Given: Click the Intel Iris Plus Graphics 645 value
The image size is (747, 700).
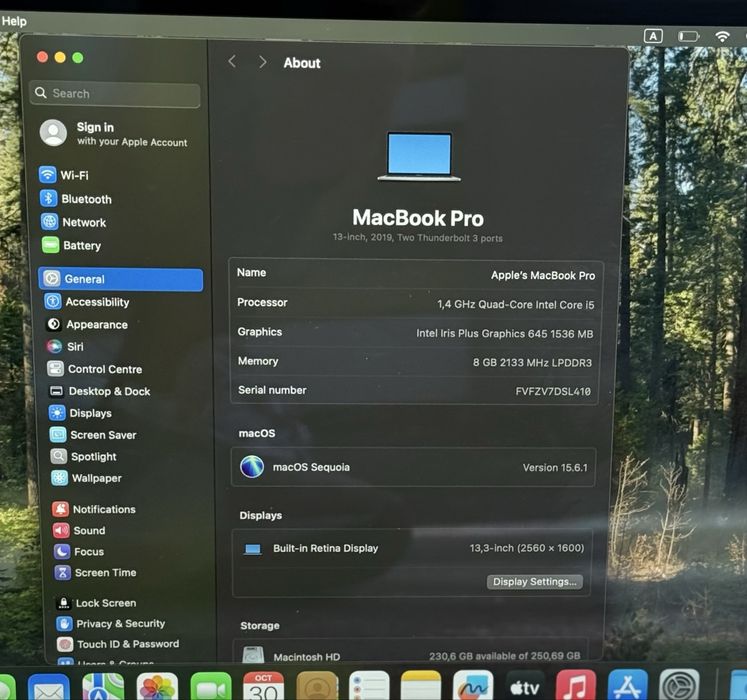Looking at the screenshot, I should 505,334.
